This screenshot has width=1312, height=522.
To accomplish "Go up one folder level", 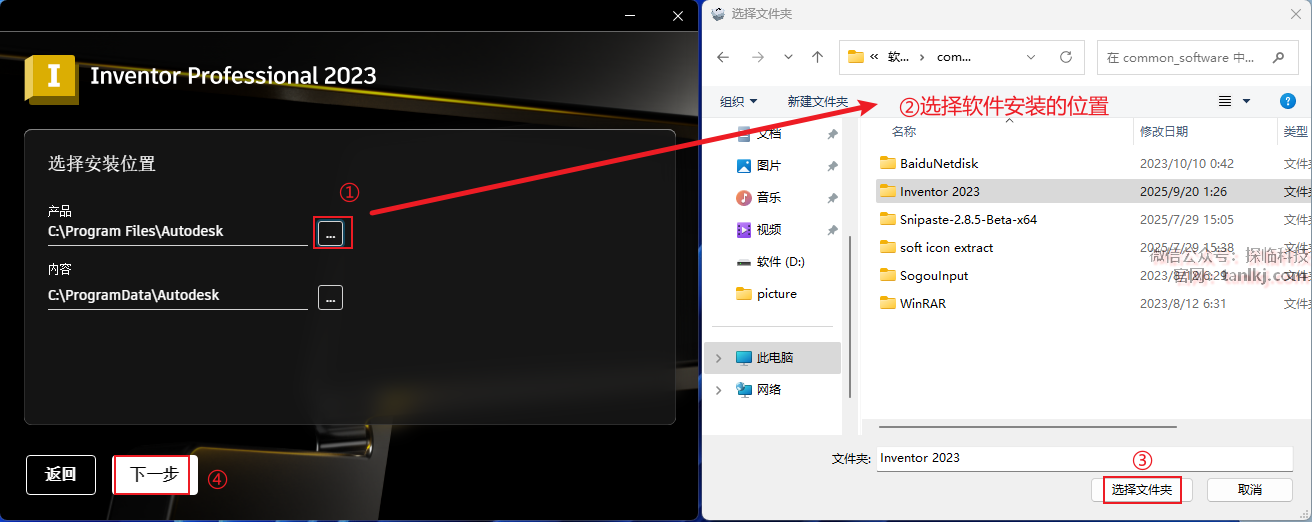I will coord(818,57).
